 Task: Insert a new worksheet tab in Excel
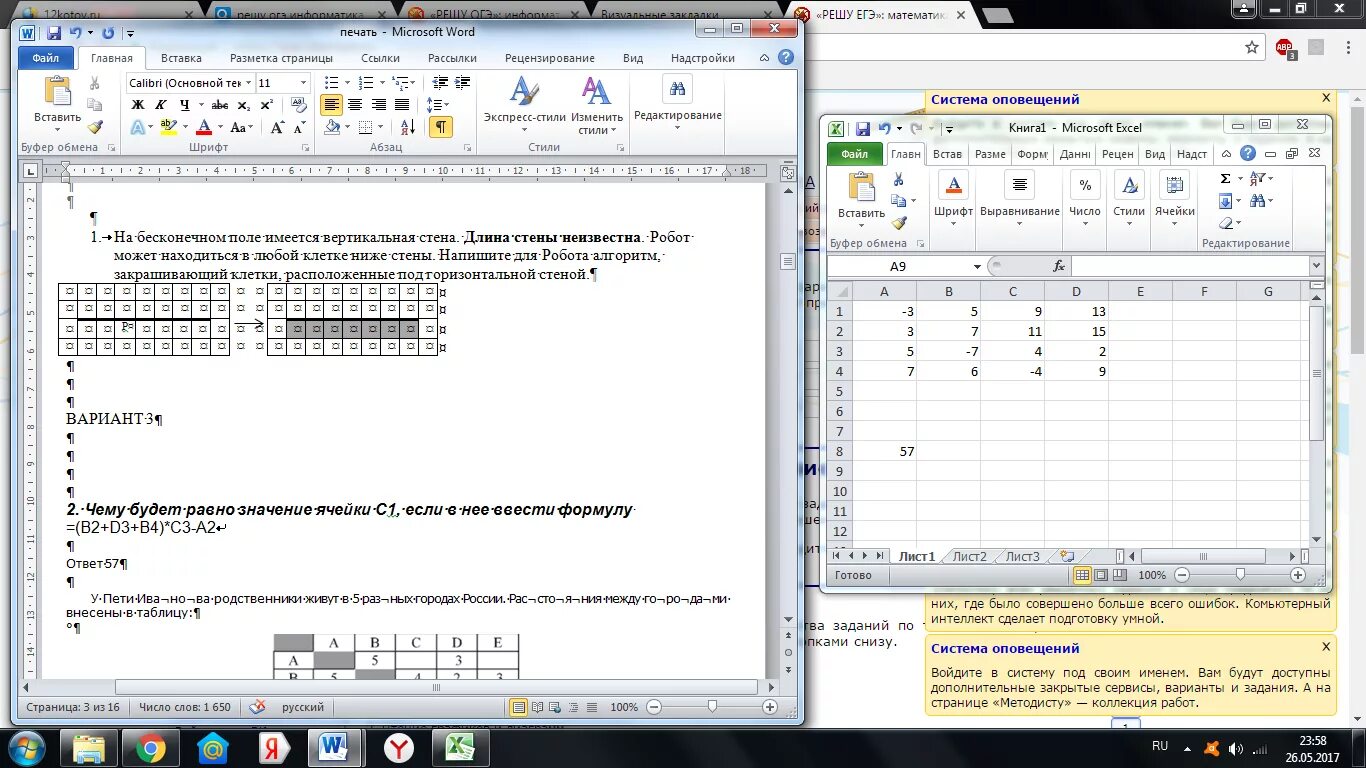coord(1067,556)
